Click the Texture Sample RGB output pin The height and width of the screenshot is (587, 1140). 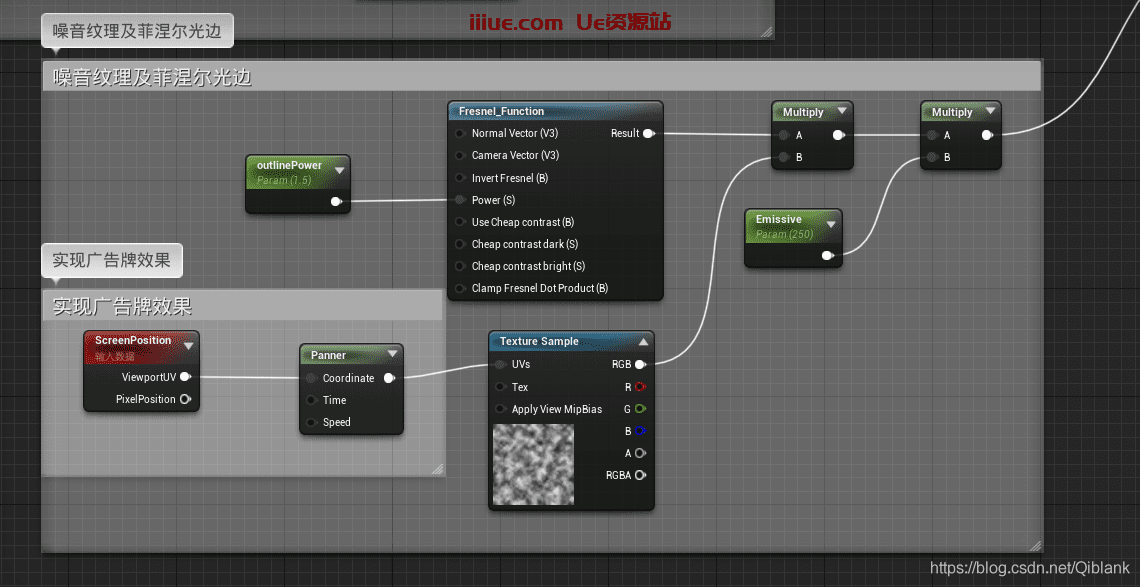point(640,365)
